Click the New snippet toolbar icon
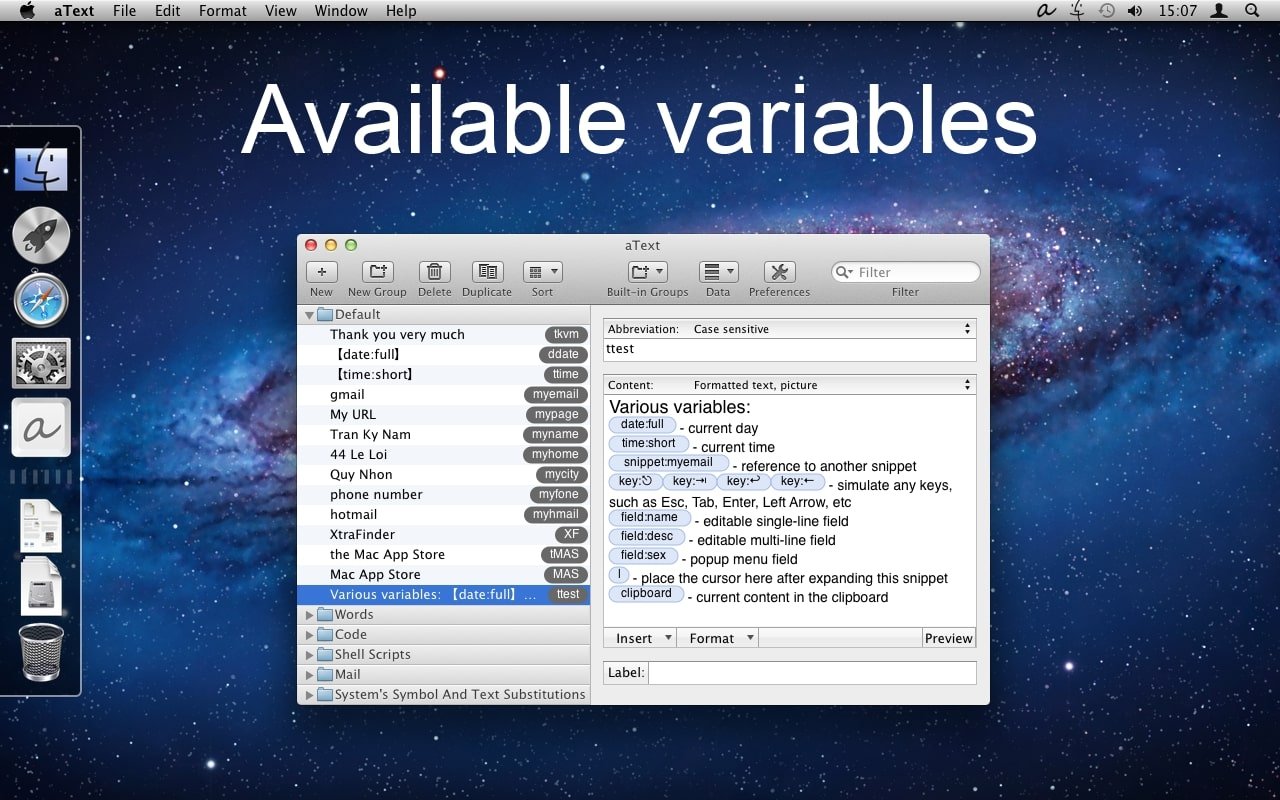 (x=321, y=272)
